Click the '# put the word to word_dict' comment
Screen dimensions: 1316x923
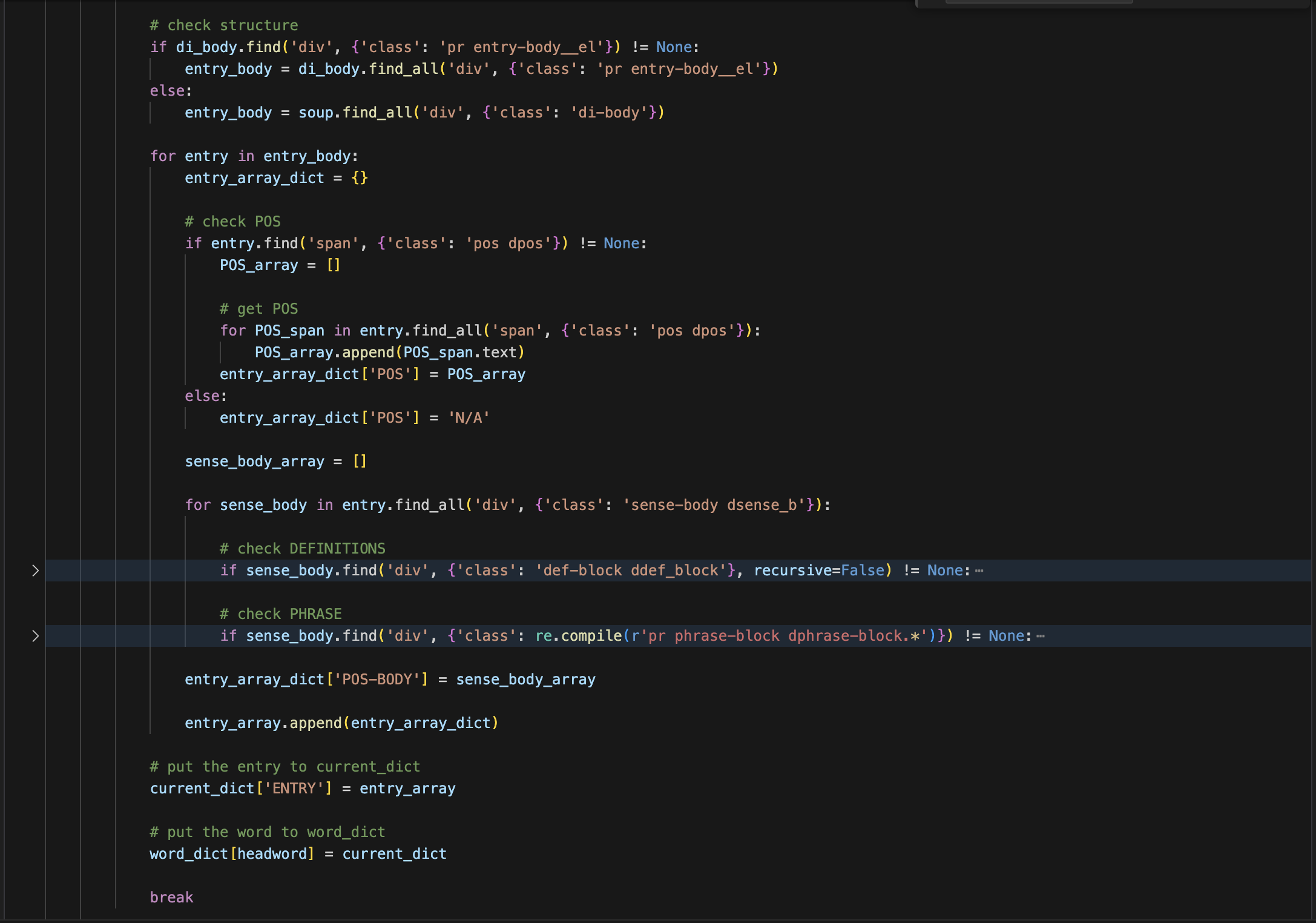tap(268, 832)
